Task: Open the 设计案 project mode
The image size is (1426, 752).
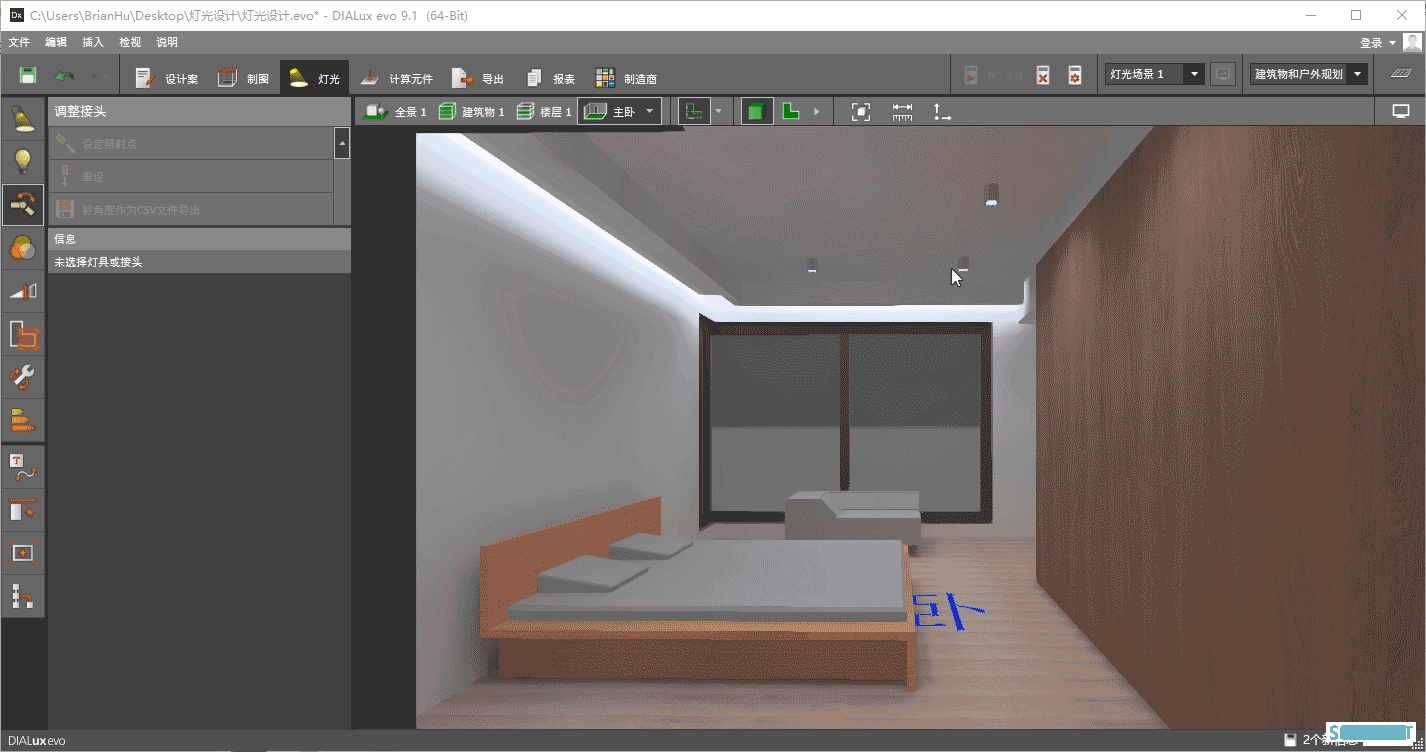Action: click(166, 77)
